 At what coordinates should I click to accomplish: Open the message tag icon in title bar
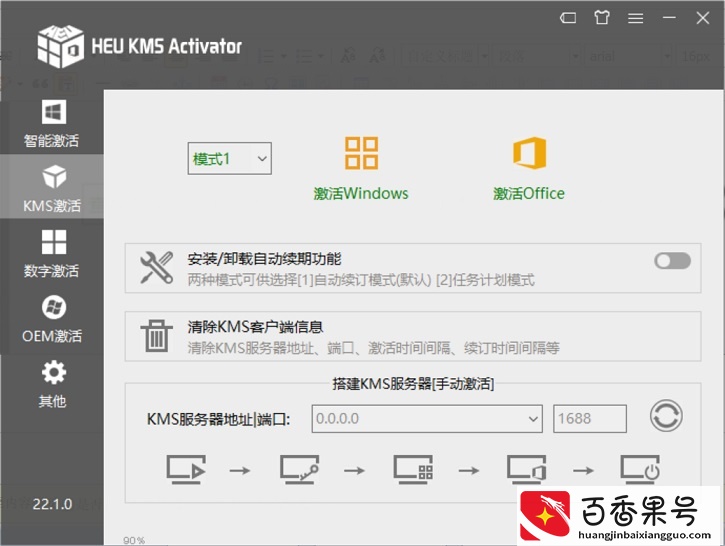(x=568, y=18)
